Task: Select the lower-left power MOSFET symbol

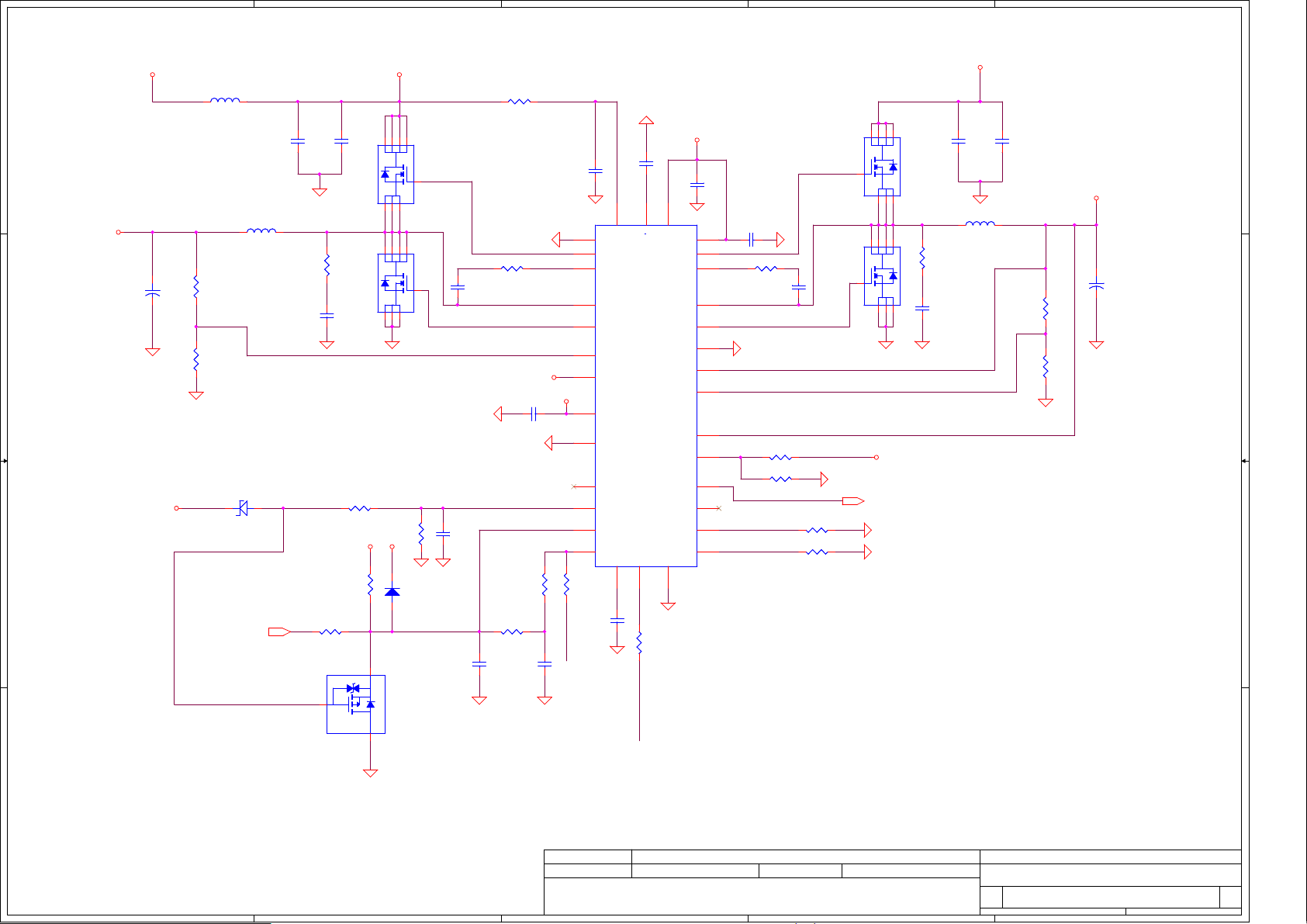Action: [396, 283]
